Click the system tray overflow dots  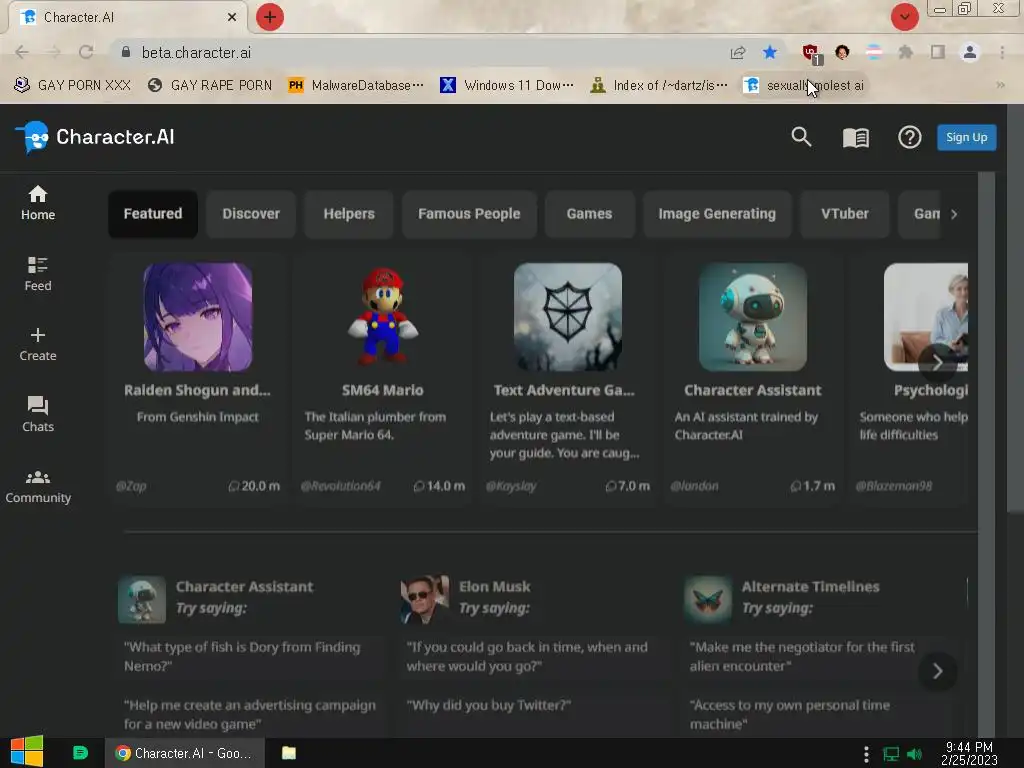866,754
